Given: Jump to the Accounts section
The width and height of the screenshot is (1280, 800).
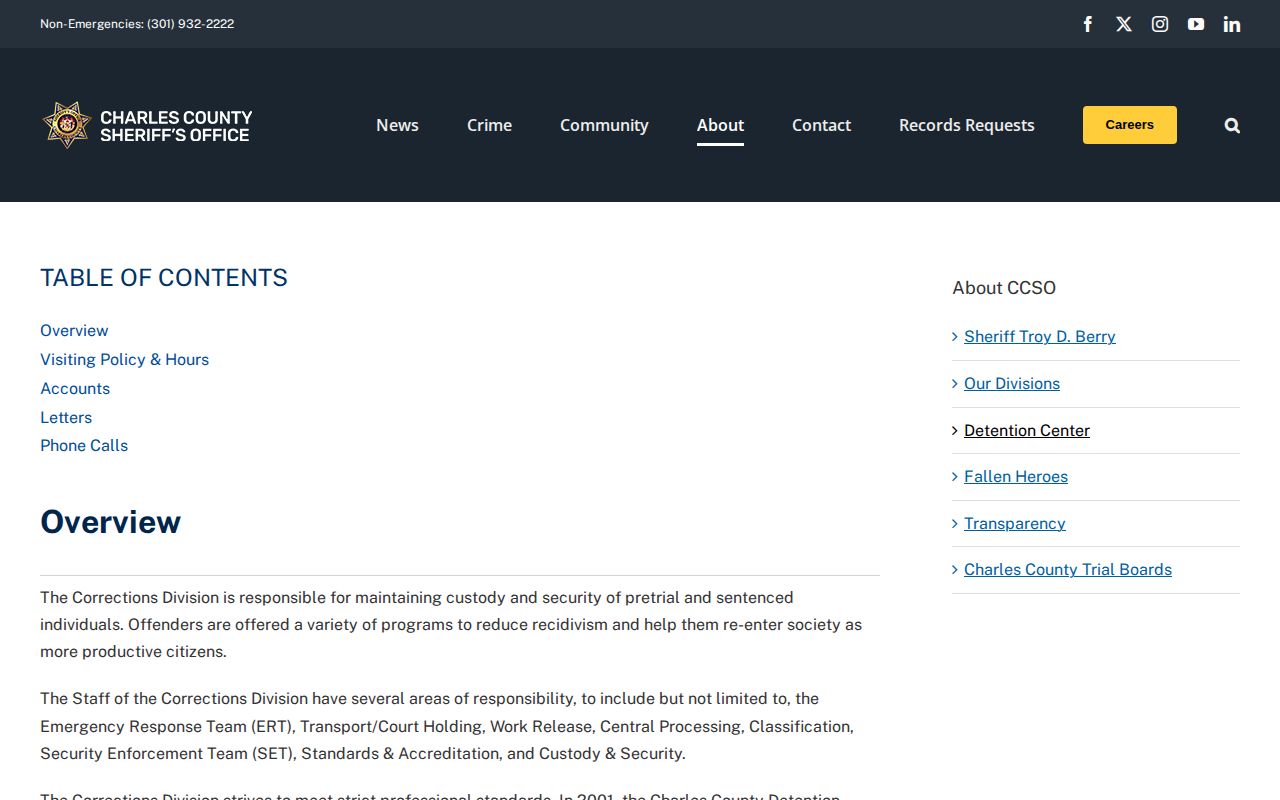Looking at the screenshot, I should pos(75,389).
